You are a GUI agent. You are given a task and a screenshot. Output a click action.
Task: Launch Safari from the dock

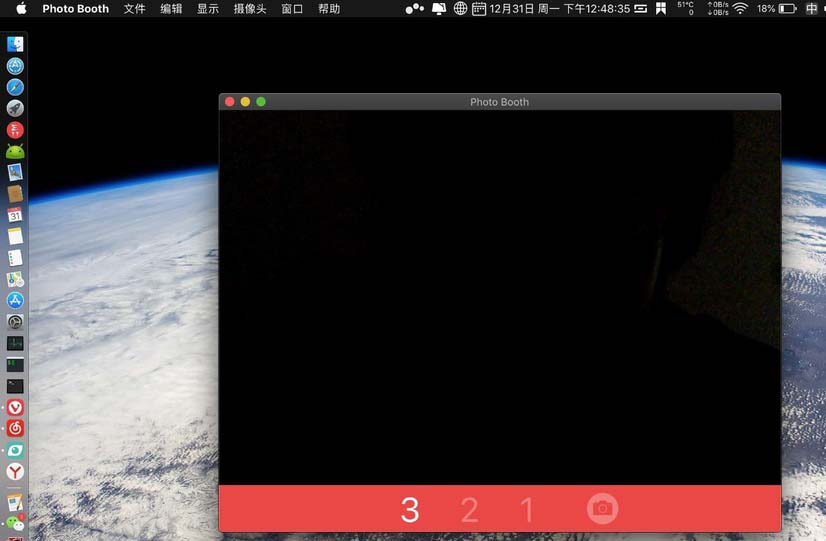15,88
